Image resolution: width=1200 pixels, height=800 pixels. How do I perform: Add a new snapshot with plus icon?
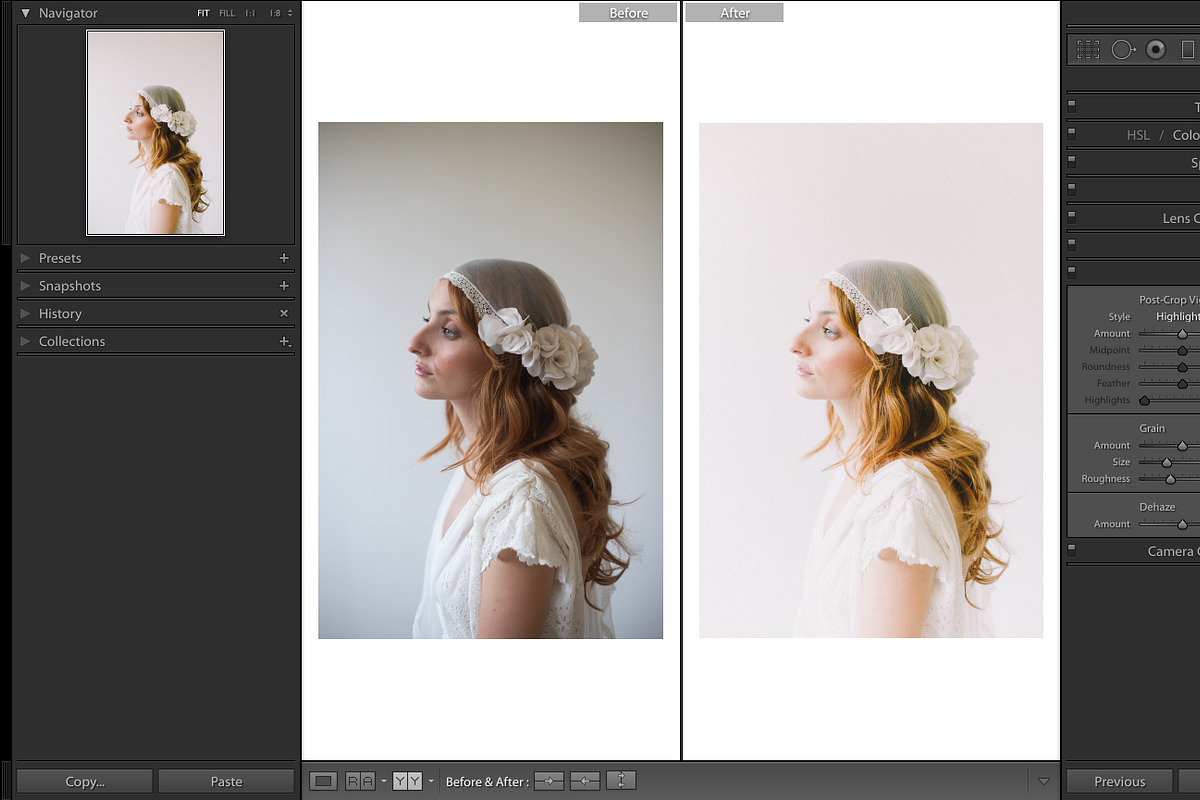pyautogui.click(x=284, y=286)
